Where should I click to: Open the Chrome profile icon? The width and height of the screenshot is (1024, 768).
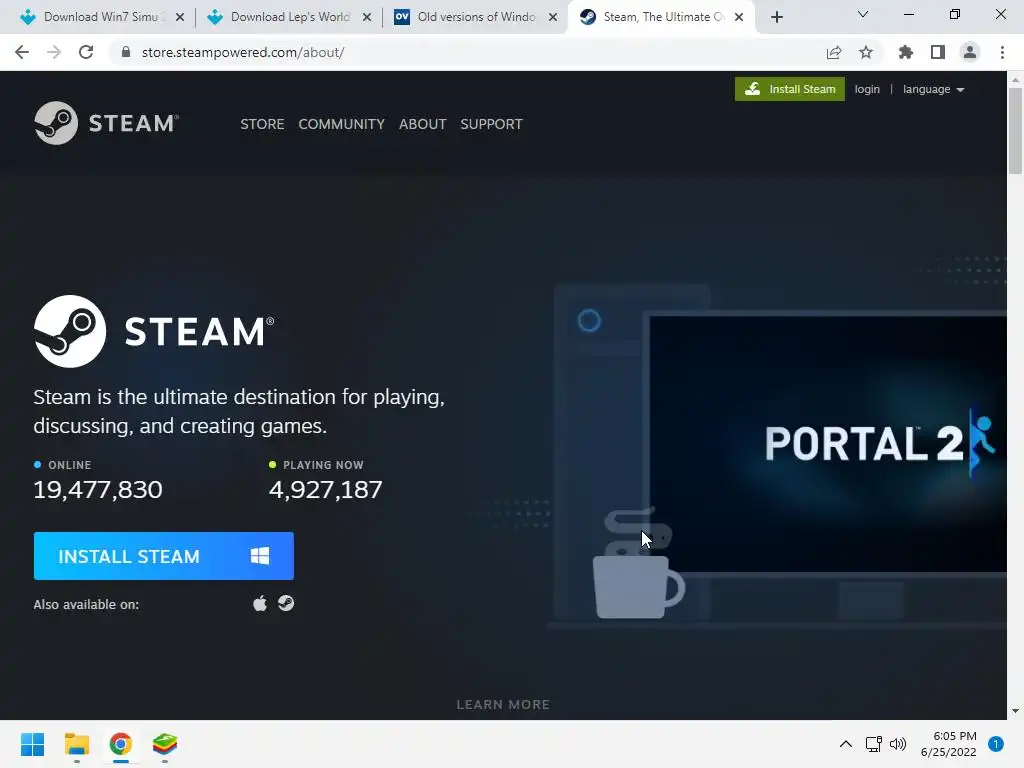970,52
